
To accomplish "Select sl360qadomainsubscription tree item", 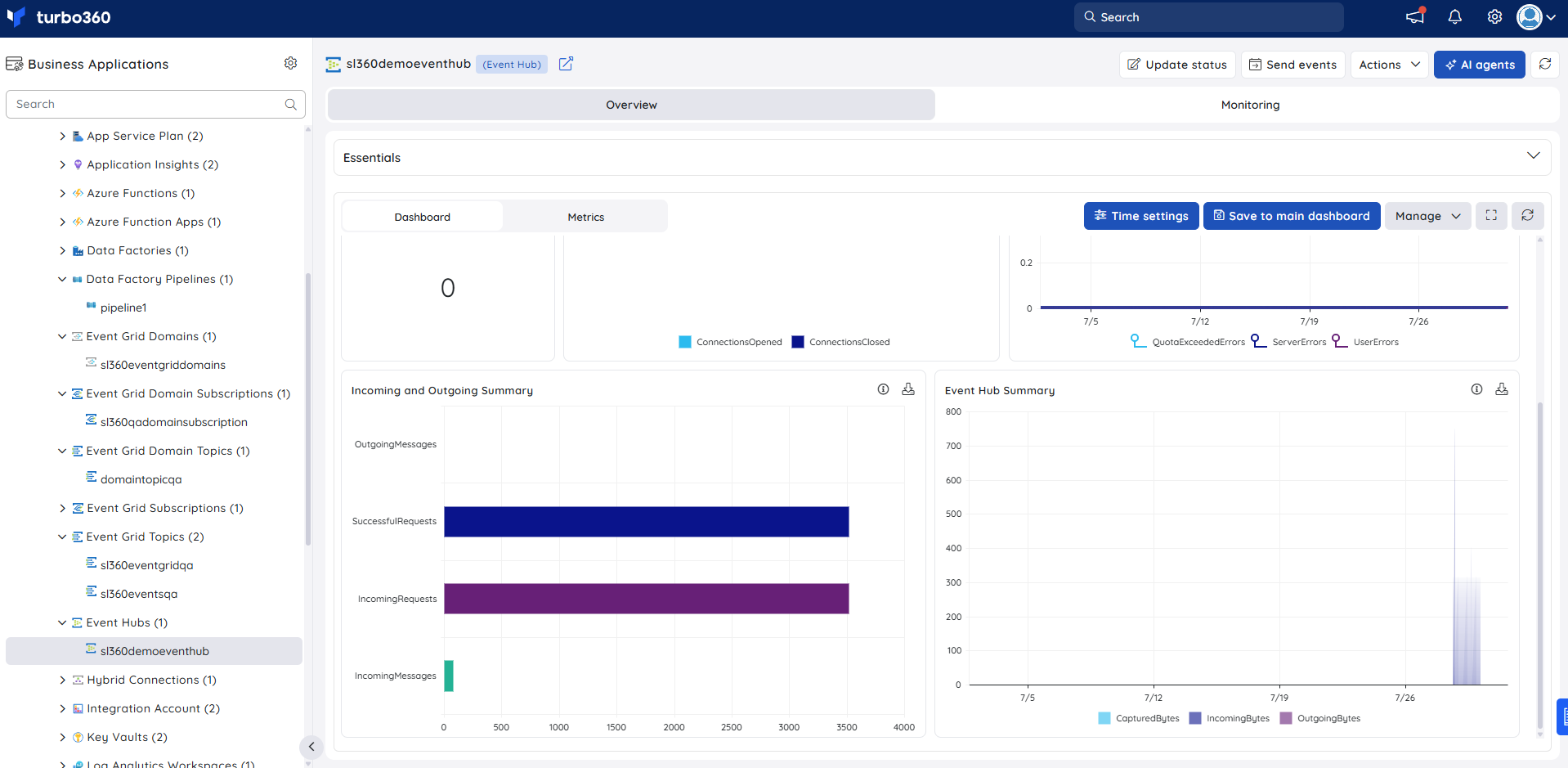I will click(x=173, y=422).
